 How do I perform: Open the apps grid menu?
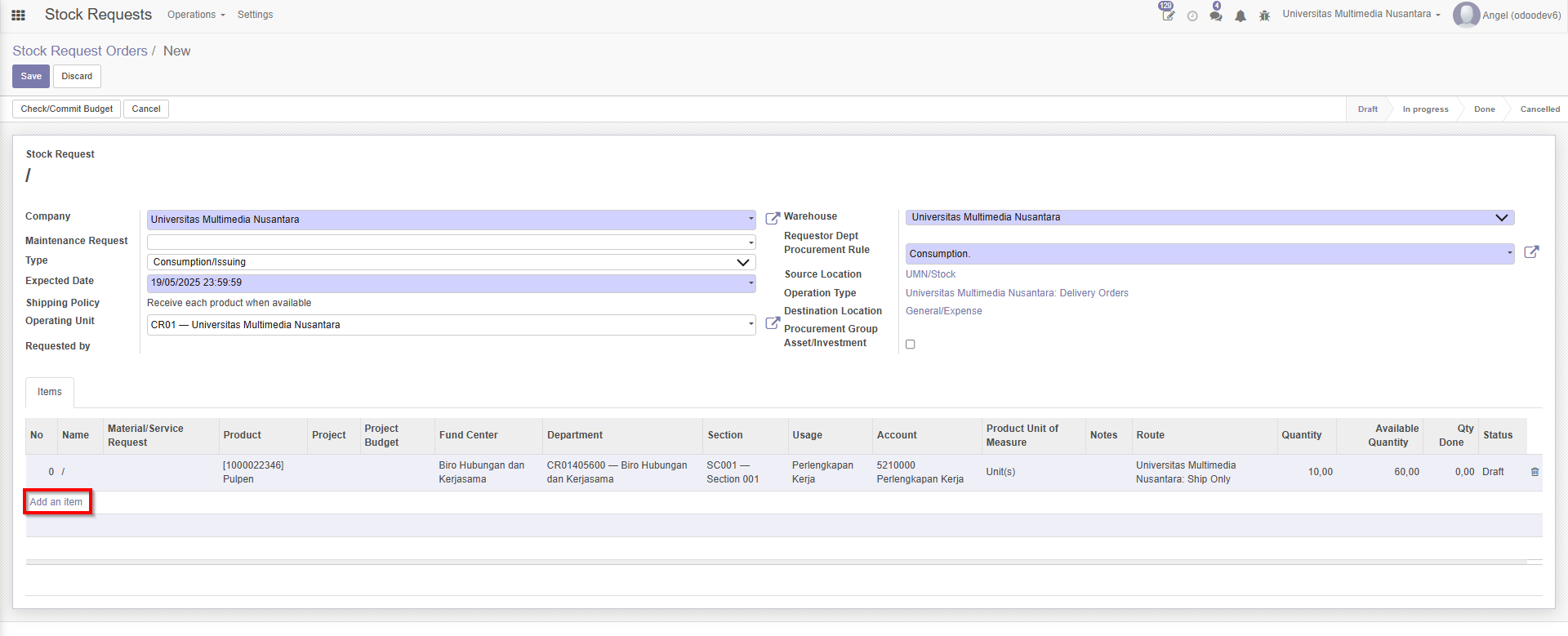click(x=18, y=15)
